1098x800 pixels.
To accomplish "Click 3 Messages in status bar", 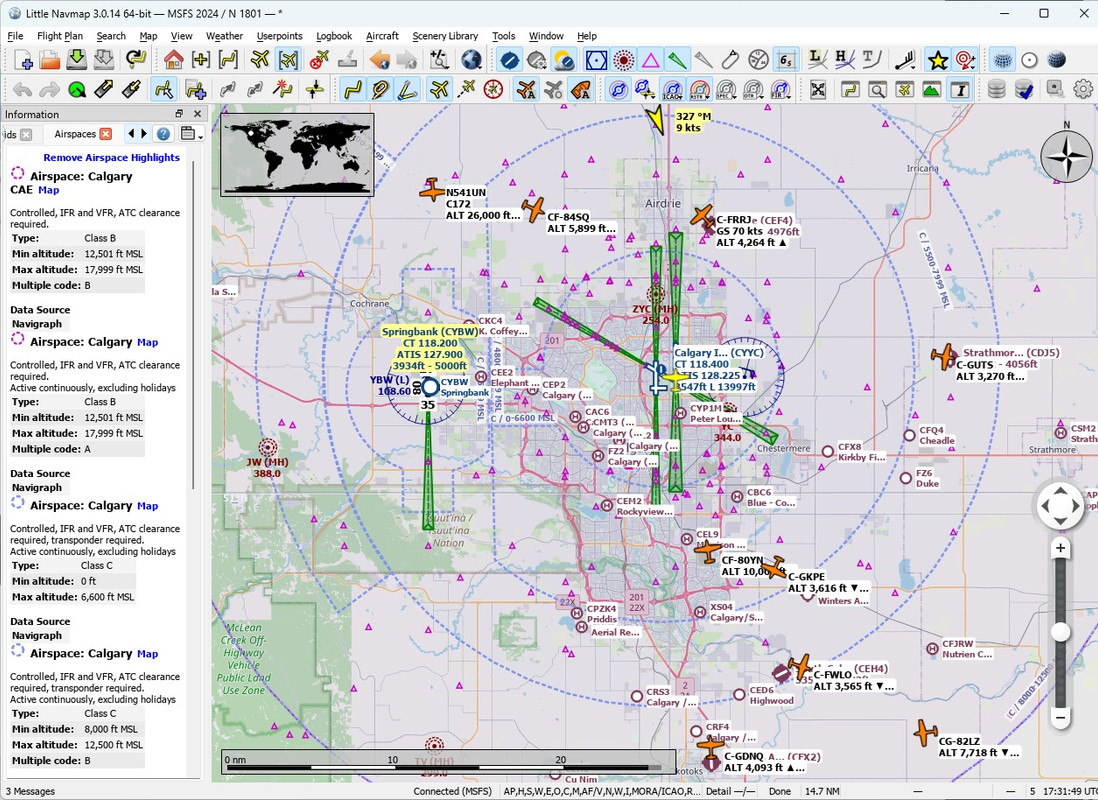I will (x=30, y=792).
